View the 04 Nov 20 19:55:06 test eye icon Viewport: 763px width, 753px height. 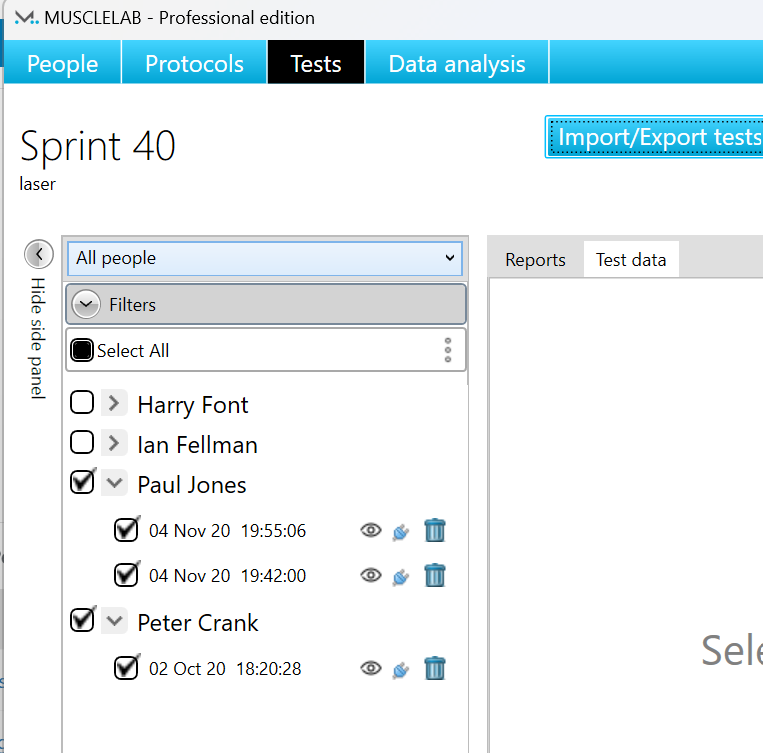coord(371,530)
